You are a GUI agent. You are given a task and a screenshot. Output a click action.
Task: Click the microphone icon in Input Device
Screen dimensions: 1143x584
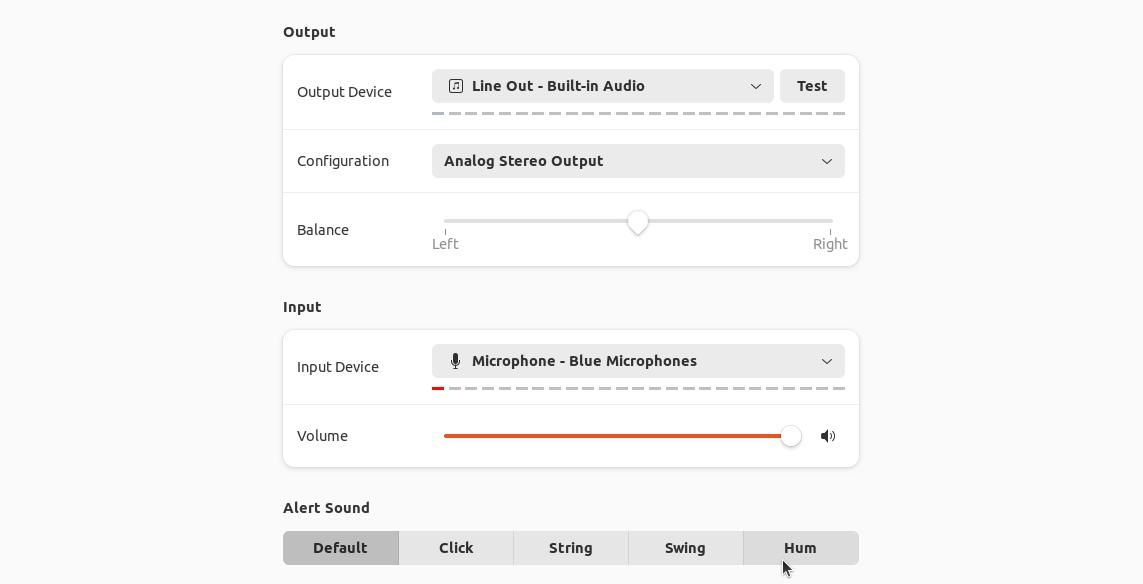(456, 361)
